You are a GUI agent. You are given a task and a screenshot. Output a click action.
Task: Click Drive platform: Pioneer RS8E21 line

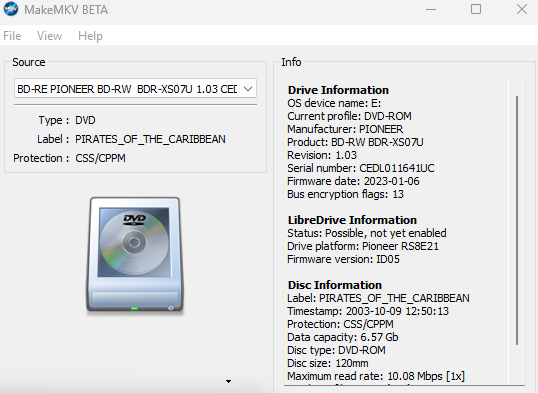pos(363,246)
